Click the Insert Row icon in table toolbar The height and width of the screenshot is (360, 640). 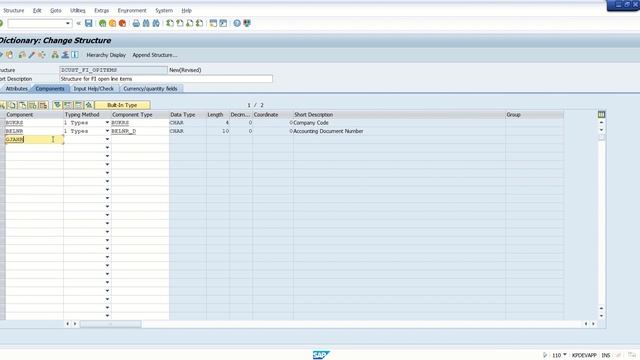pyautogui.click(x=33, y=105)
